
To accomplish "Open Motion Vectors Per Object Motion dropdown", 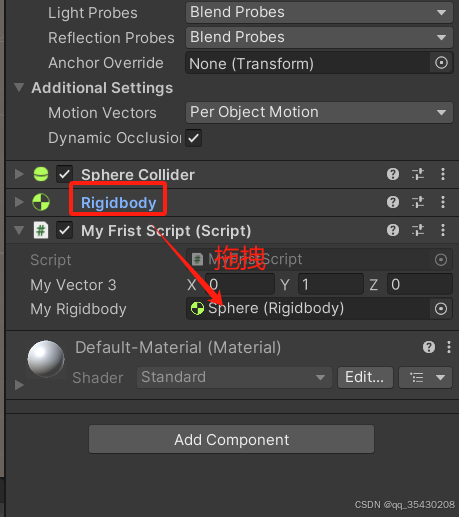I will tap(319, 112).
